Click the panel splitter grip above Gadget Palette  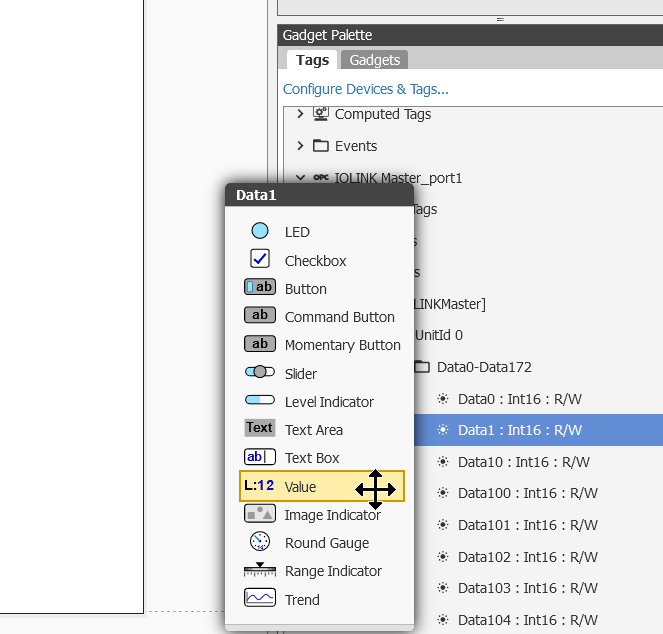tap(500, 19)
